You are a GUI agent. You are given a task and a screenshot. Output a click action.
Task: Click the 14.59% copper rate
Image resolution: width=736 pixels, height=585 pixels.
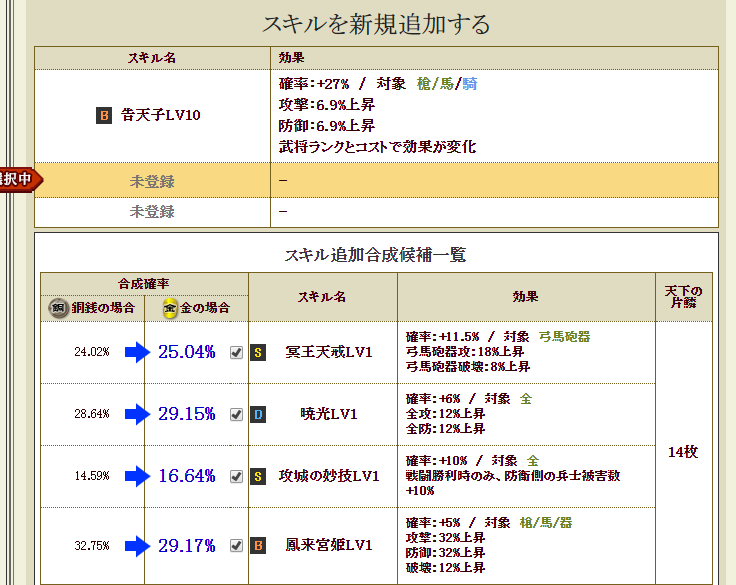coord(92,476)
